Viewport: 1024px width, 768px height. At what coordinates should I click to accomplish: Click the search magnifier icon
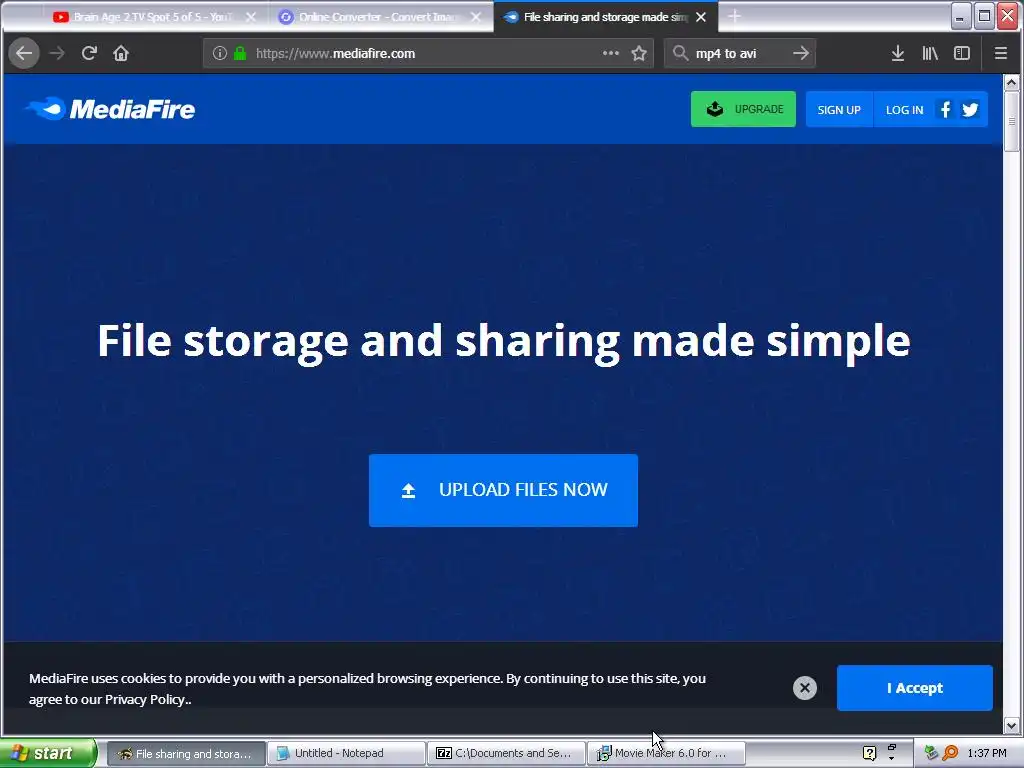click(x=680, y=54)
